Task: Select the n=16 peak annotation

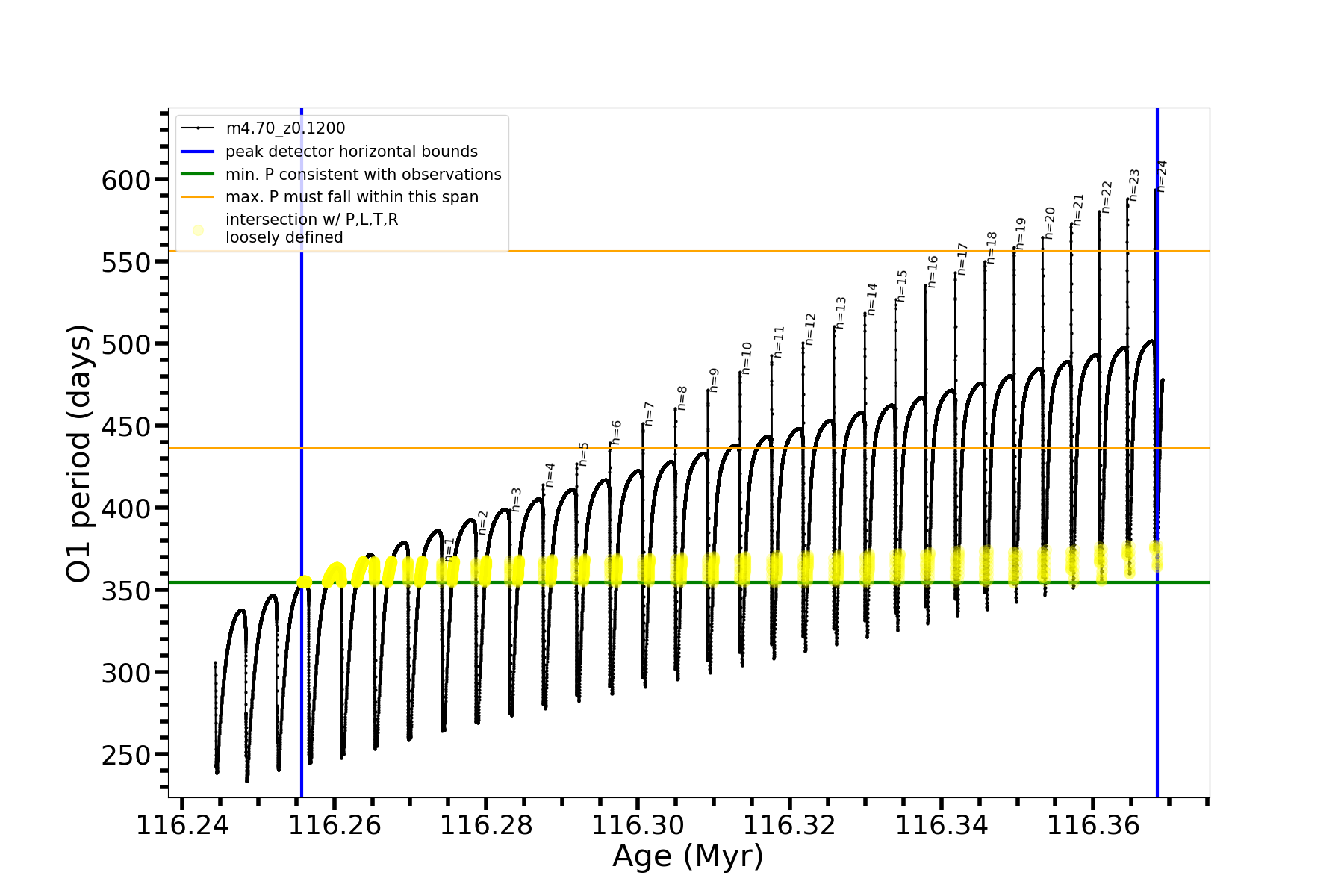Action: click(x=932, y=272)
